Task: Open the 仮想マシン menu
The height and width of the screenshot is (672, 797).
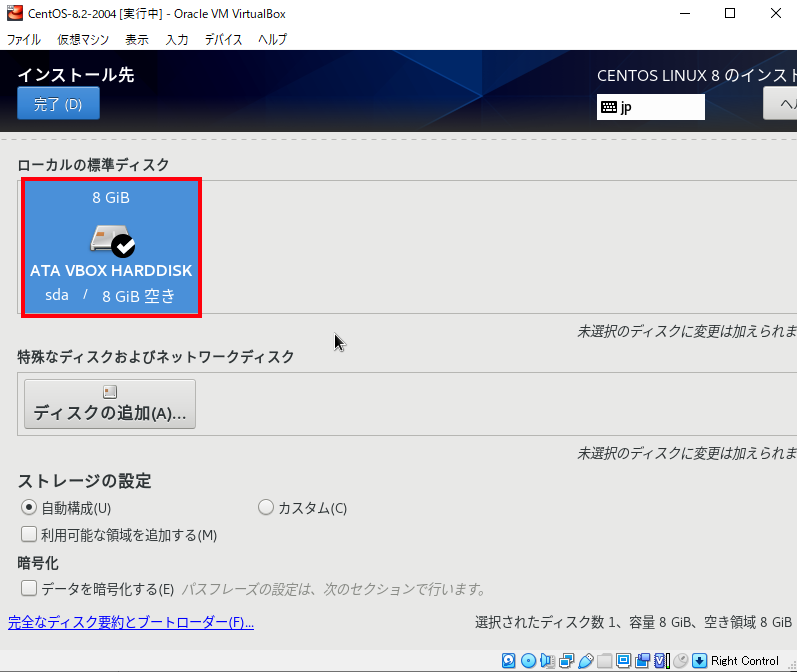Action: coord(83,39)
